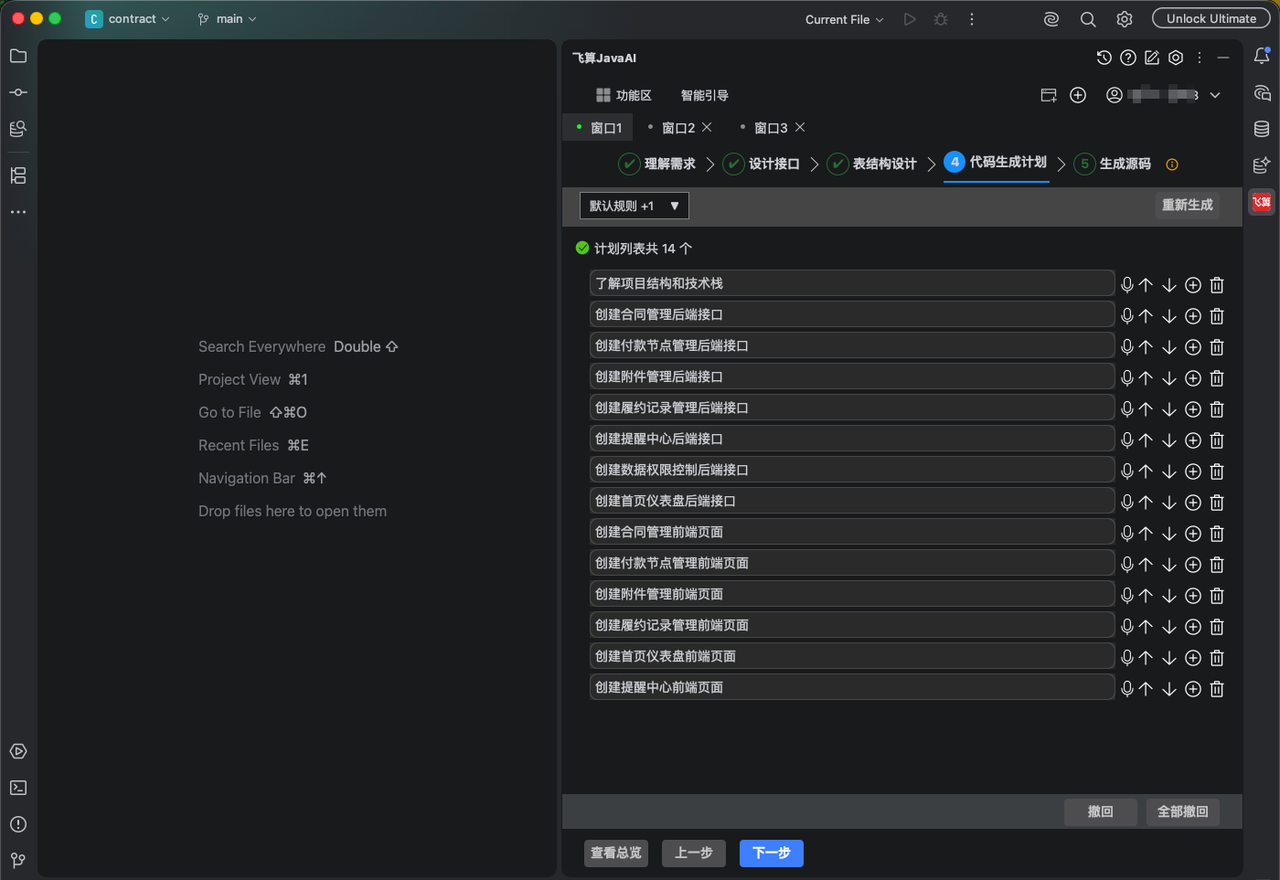Delete the 创建首页仪表盘后端接口 plan item
The width and height of the screenshot is (1280, 880).
(x=1217, y=502)
